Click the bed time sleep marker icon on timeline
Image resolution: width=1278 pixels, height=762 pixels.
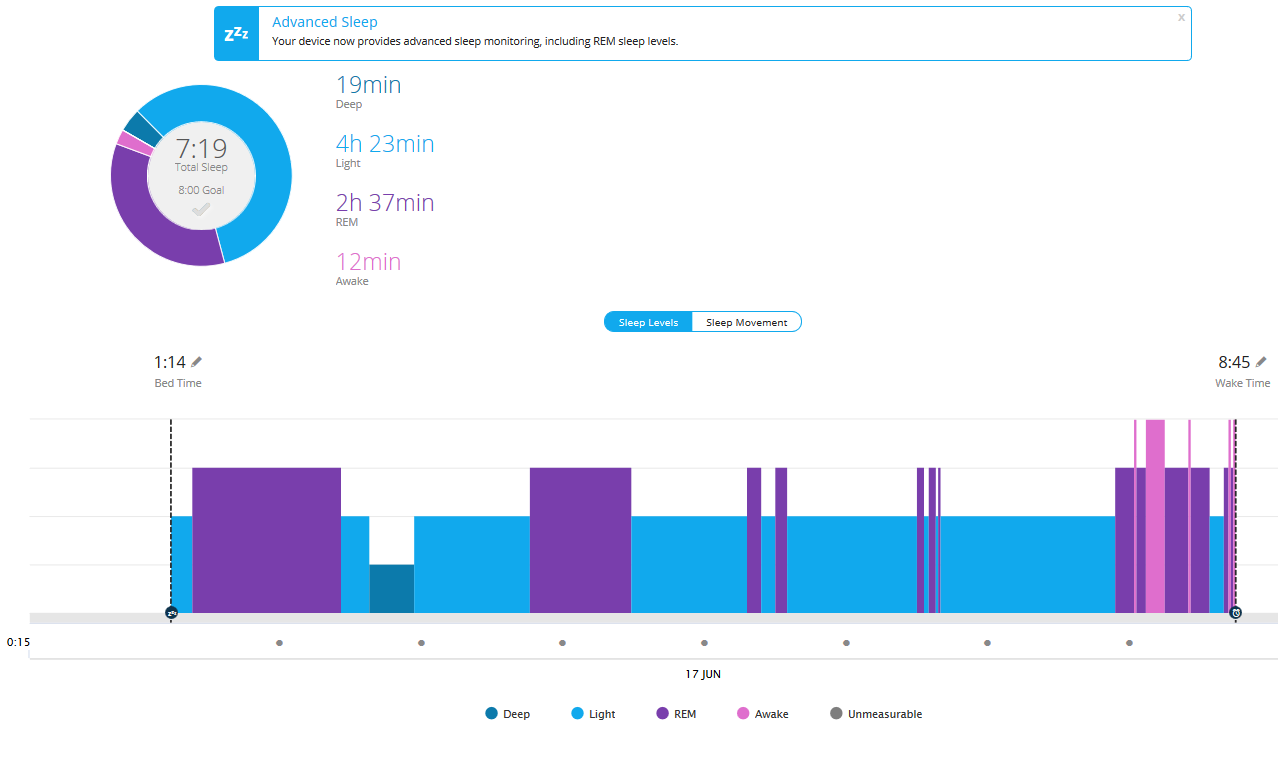(171, 612)
